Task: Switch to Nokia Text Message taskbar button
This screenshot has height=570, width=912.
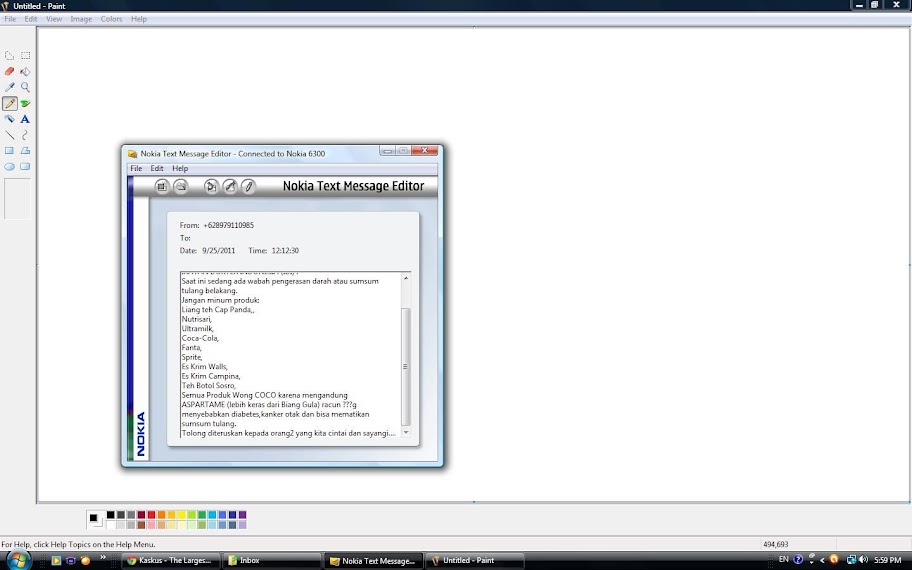Action: (372, 561)
